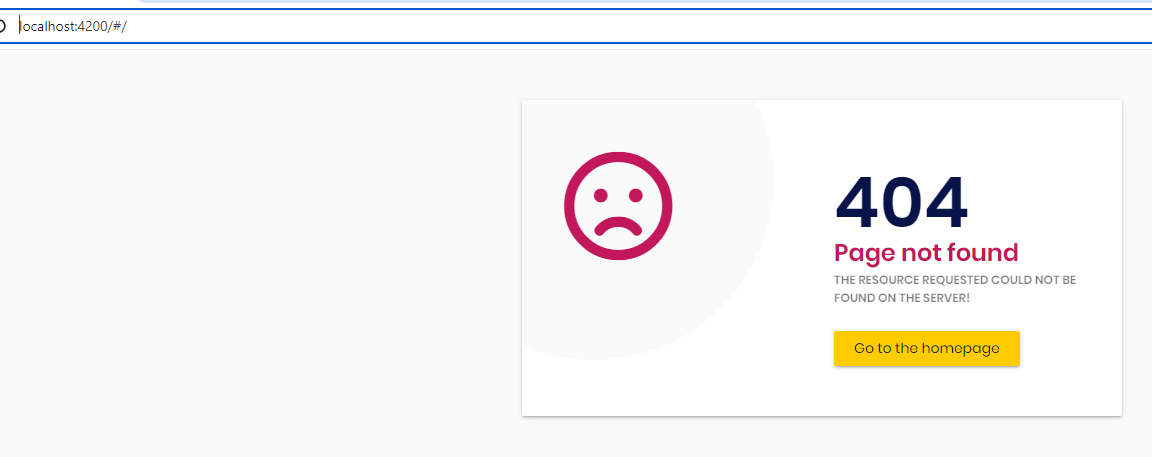Click empty white area below the yellow button
The image size is (1152, 457).
point(926,391)
